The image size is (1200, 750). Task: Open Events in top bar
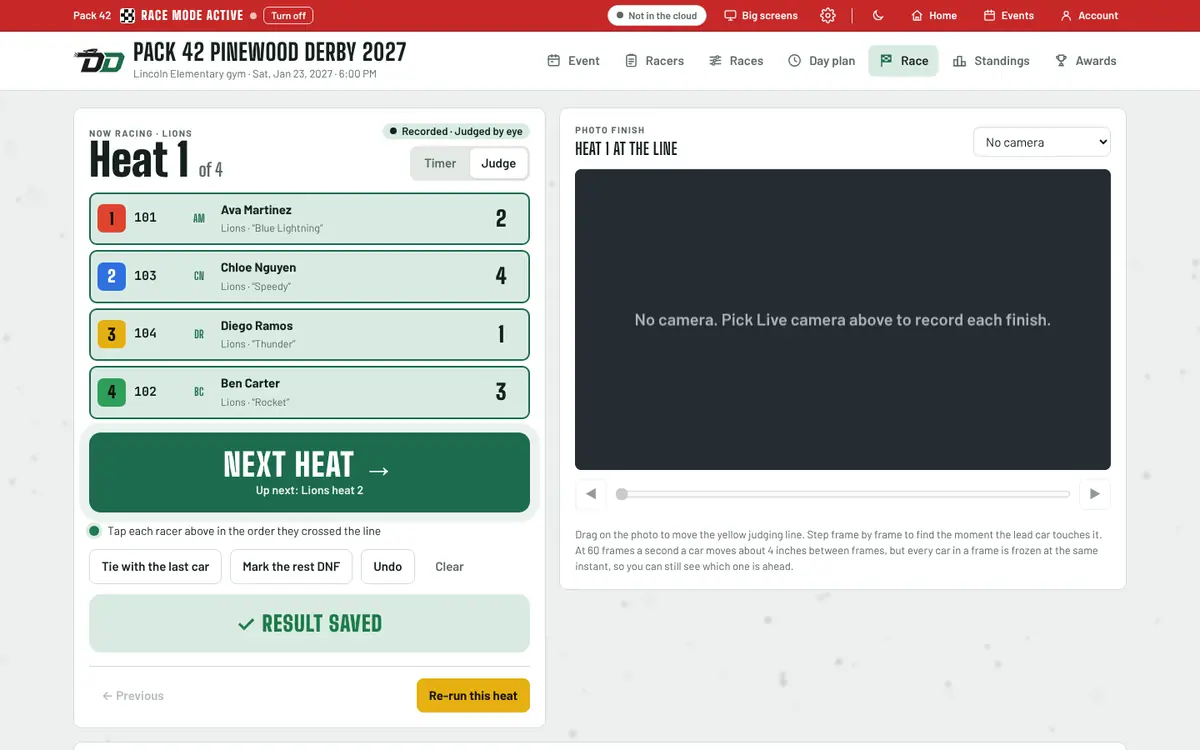[1008, 15]
